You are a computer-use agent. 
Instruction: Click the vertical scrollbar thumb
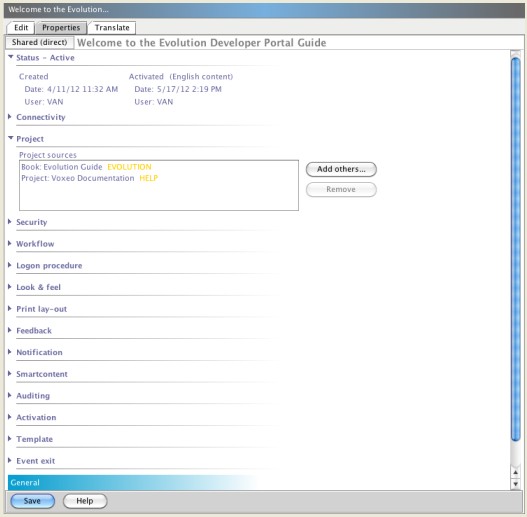click(x=516, y=249)
